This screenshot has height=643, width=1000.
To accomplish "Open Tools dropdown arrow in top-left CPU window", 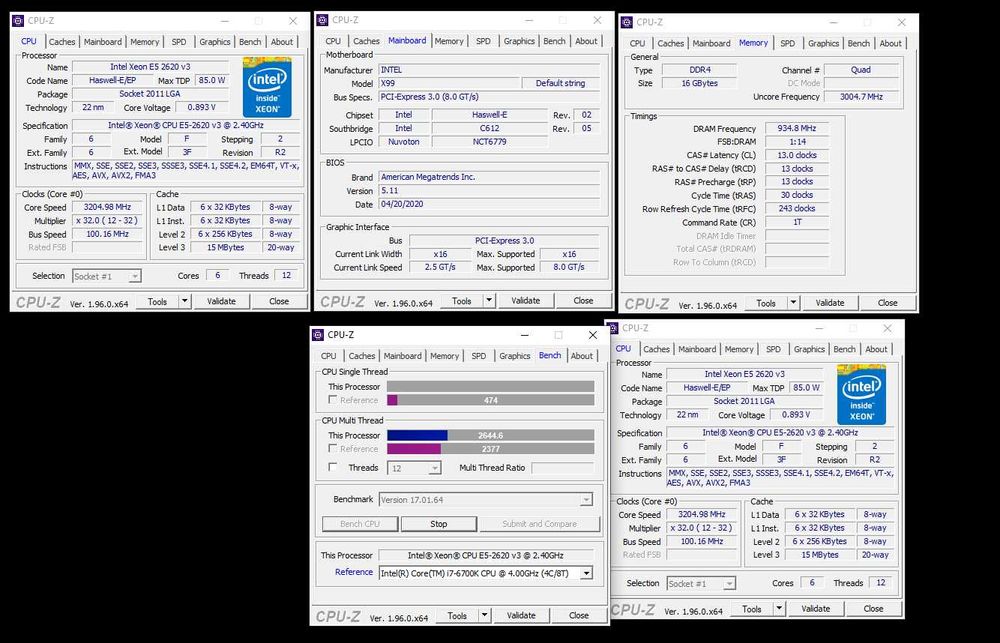I will pos(184,301).
